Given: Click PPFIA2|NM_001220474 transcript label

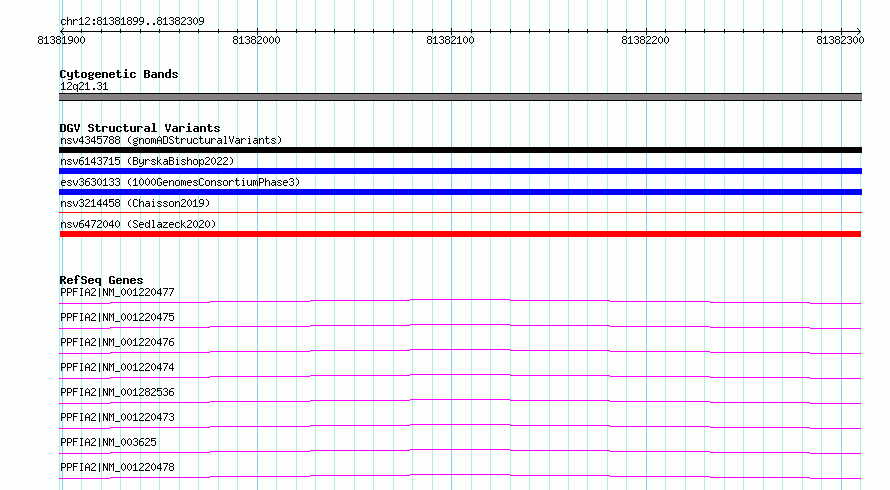Looking at the screenshot, I should 117,367.
